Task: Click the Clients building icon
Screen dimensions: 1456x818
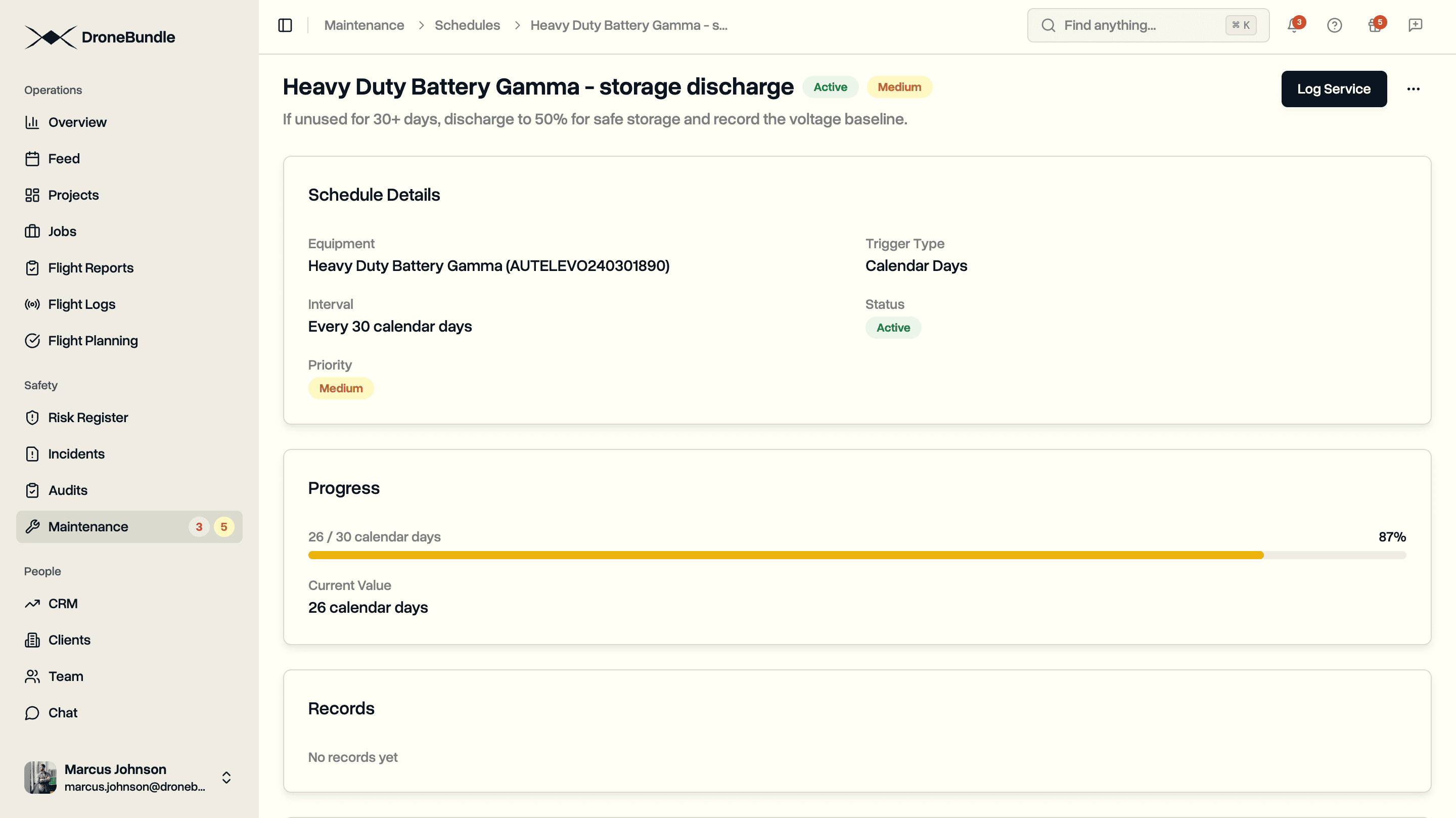Action: click(32, 640)
